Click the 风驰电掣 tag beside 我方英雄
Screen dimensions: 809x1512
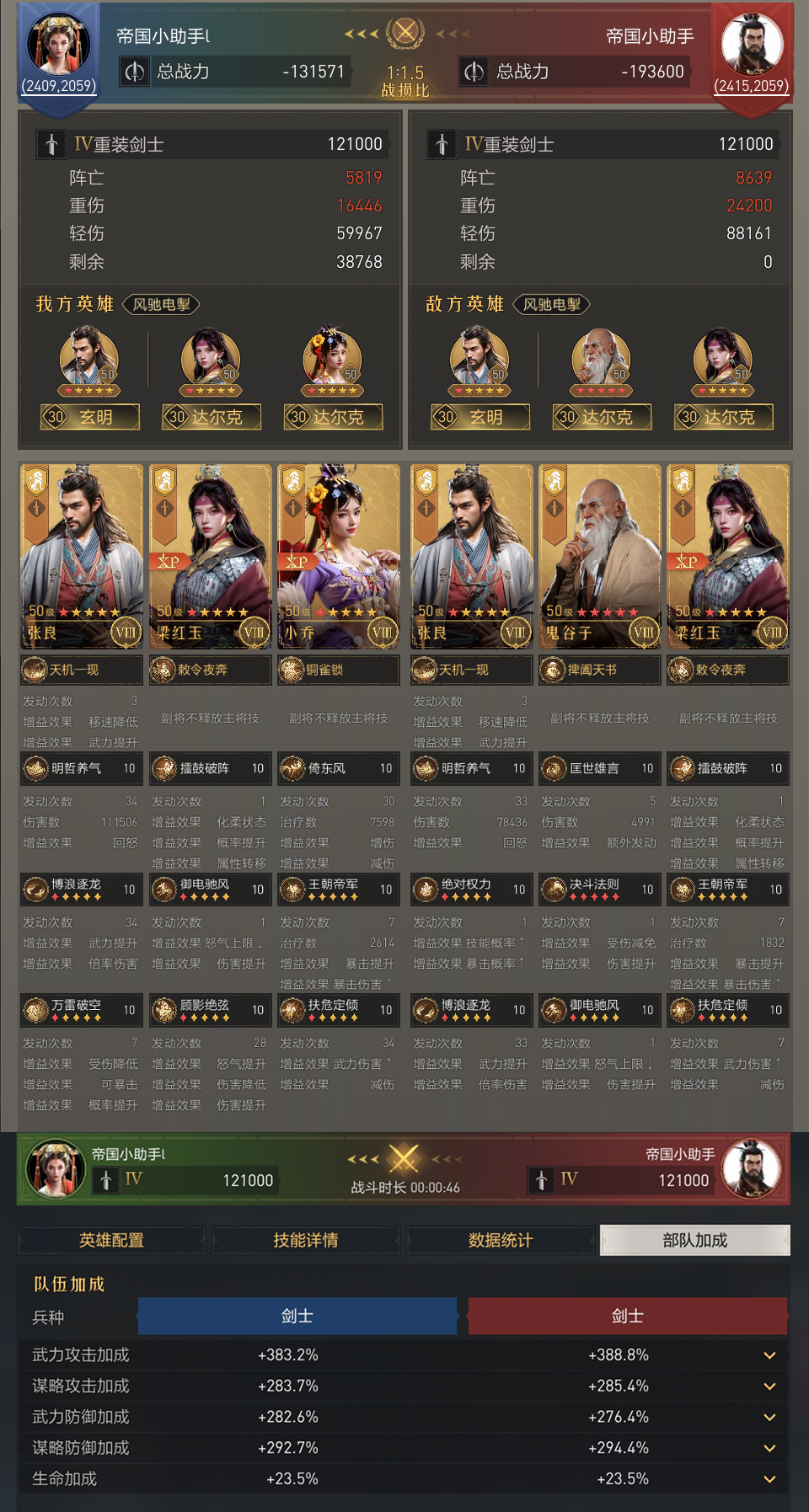point(161,304)
